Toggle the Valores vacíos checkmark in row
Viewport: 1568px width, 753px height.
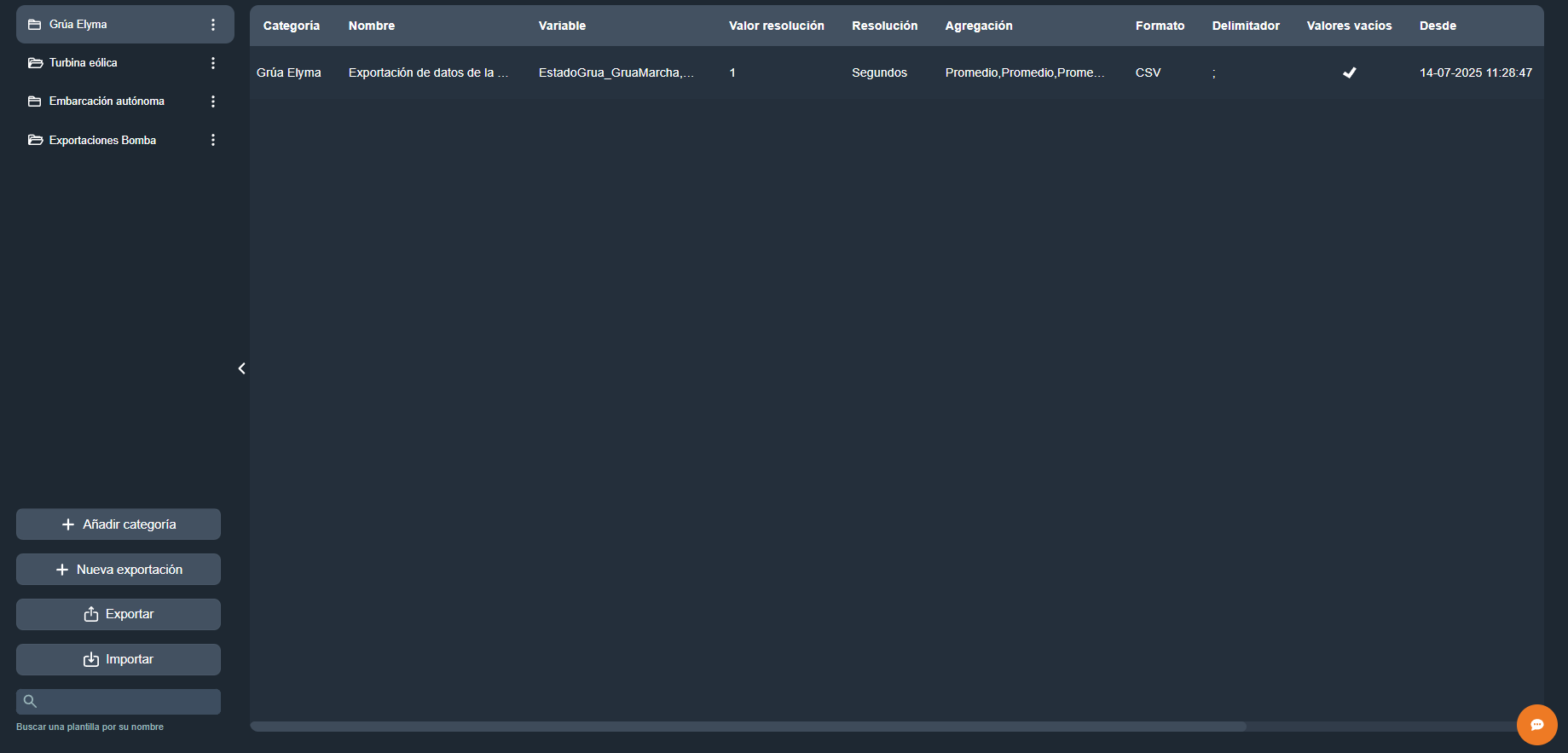coord(1349,72)
